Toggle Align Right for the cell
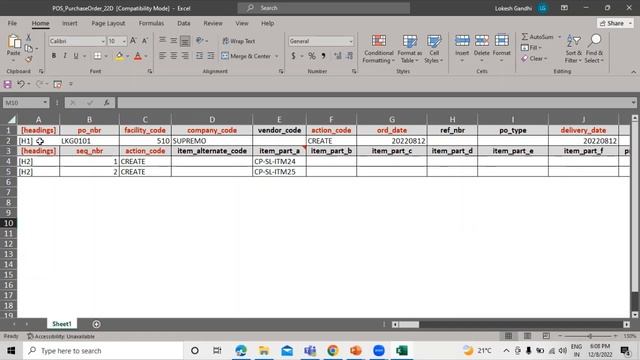 click(x=185, y=56)
